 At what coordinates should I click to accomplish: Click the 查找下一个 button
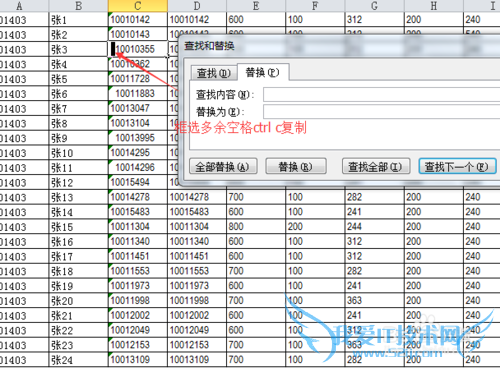pyautogui.click(x=457, y=166)
